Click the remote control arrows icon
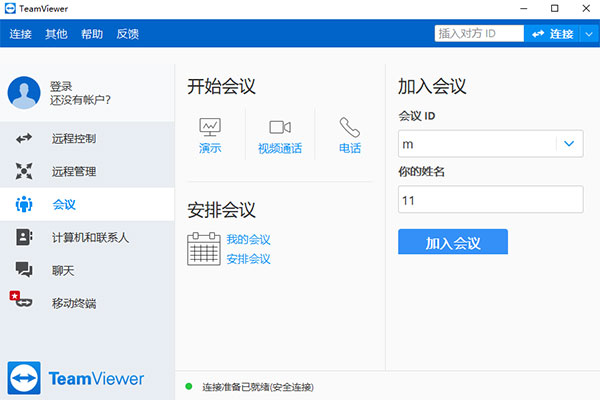 24,138
